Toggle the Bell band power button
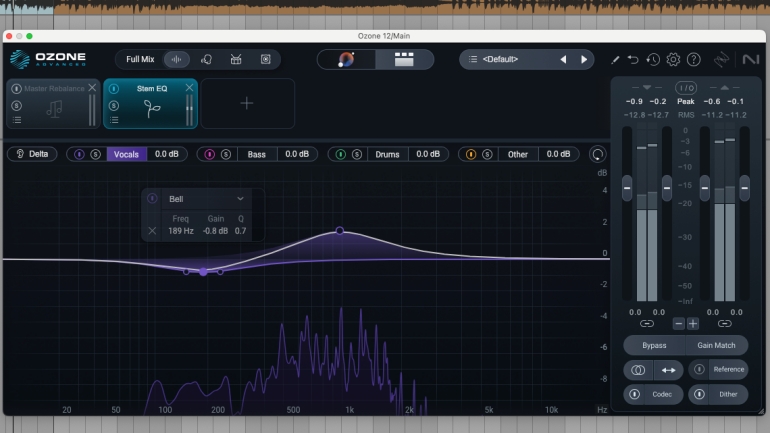The image size is (770, 433). (152, 198)
